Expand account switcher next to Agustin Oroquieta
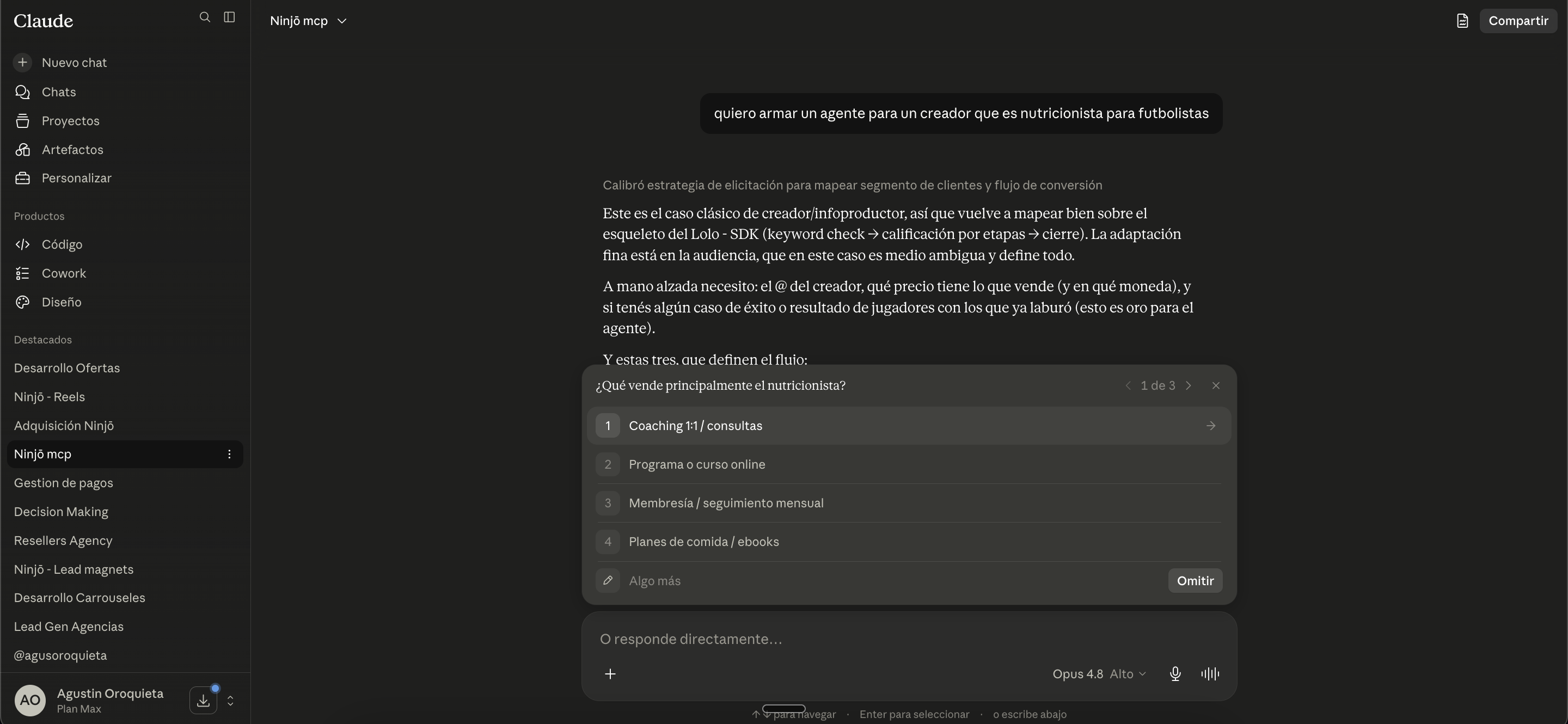1568x724 pixels. click(230, 700)
